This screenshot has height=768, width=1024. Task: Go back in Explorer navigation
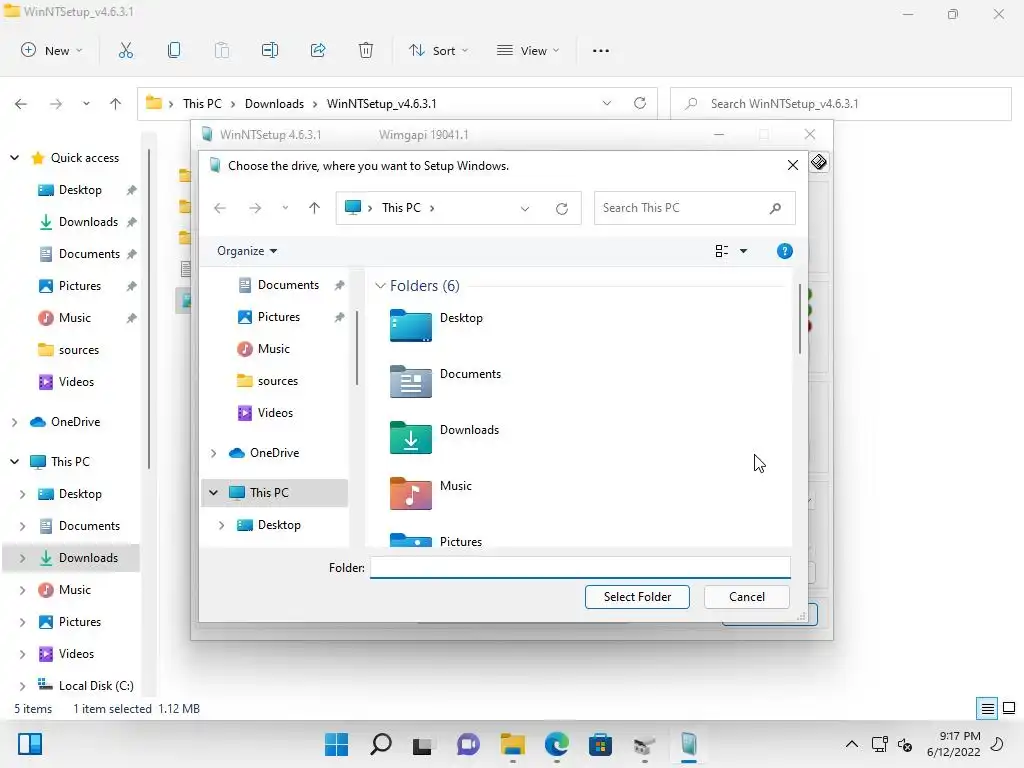tap(21, 103)
